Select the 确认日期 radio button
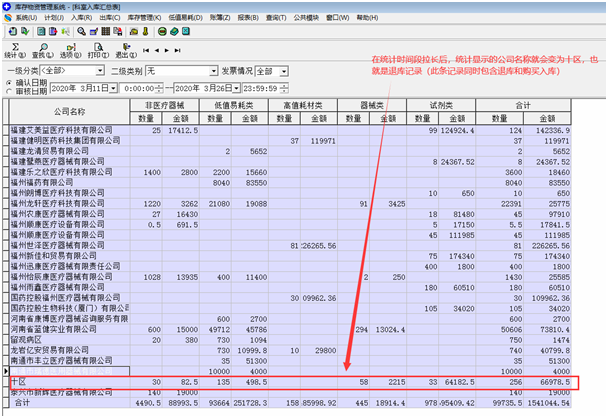 click(9, 83)
